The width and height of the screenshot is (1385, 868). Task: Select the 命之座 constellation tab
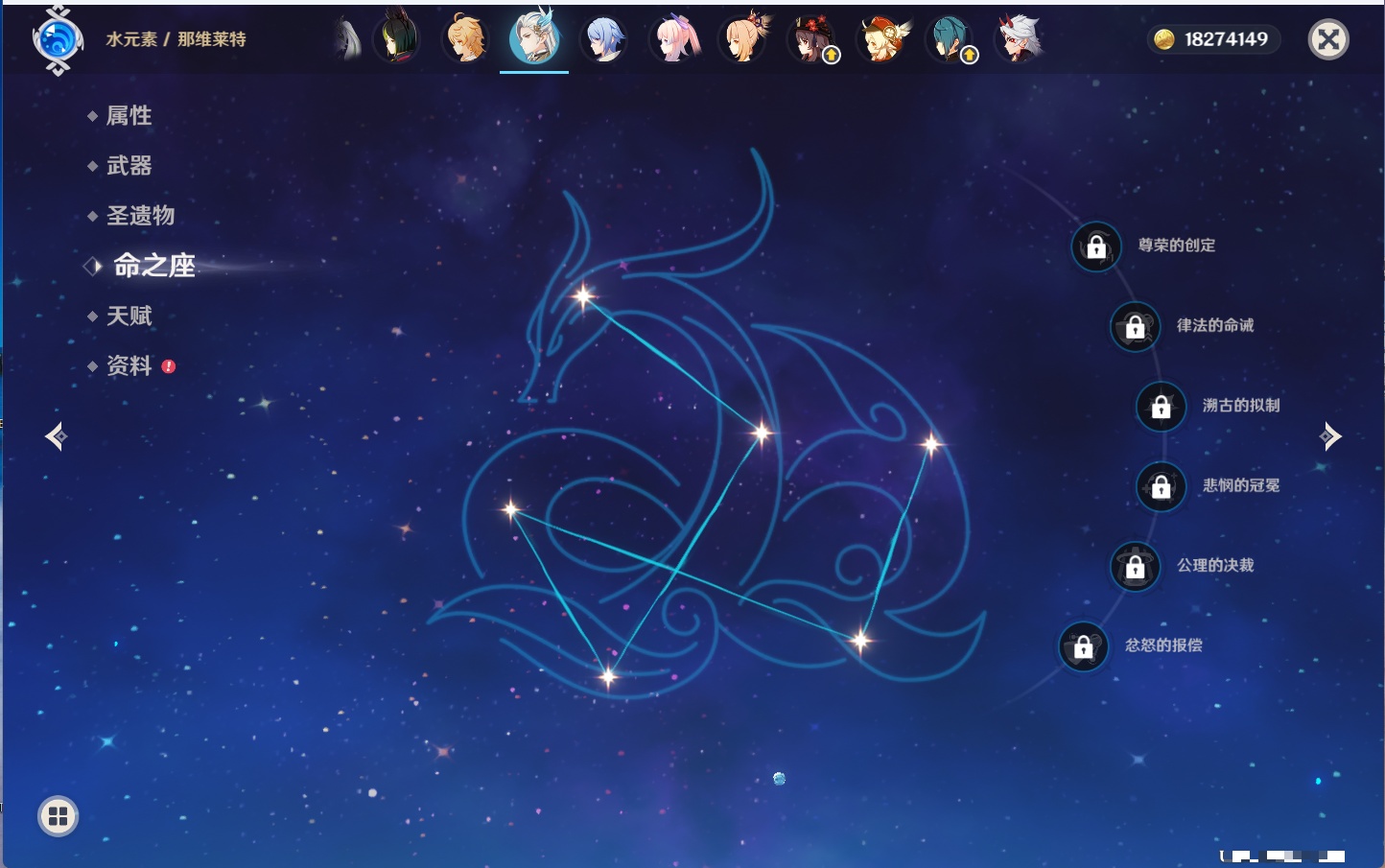(x=153, y=266)
